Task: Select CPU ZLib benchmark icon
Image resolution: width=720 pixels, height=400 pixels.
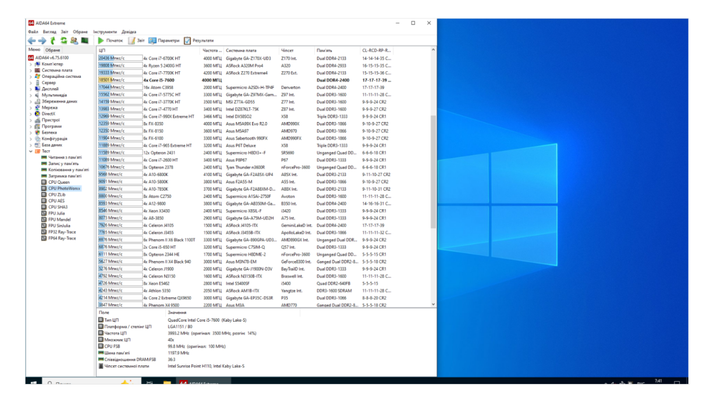Action: (44, 195)
